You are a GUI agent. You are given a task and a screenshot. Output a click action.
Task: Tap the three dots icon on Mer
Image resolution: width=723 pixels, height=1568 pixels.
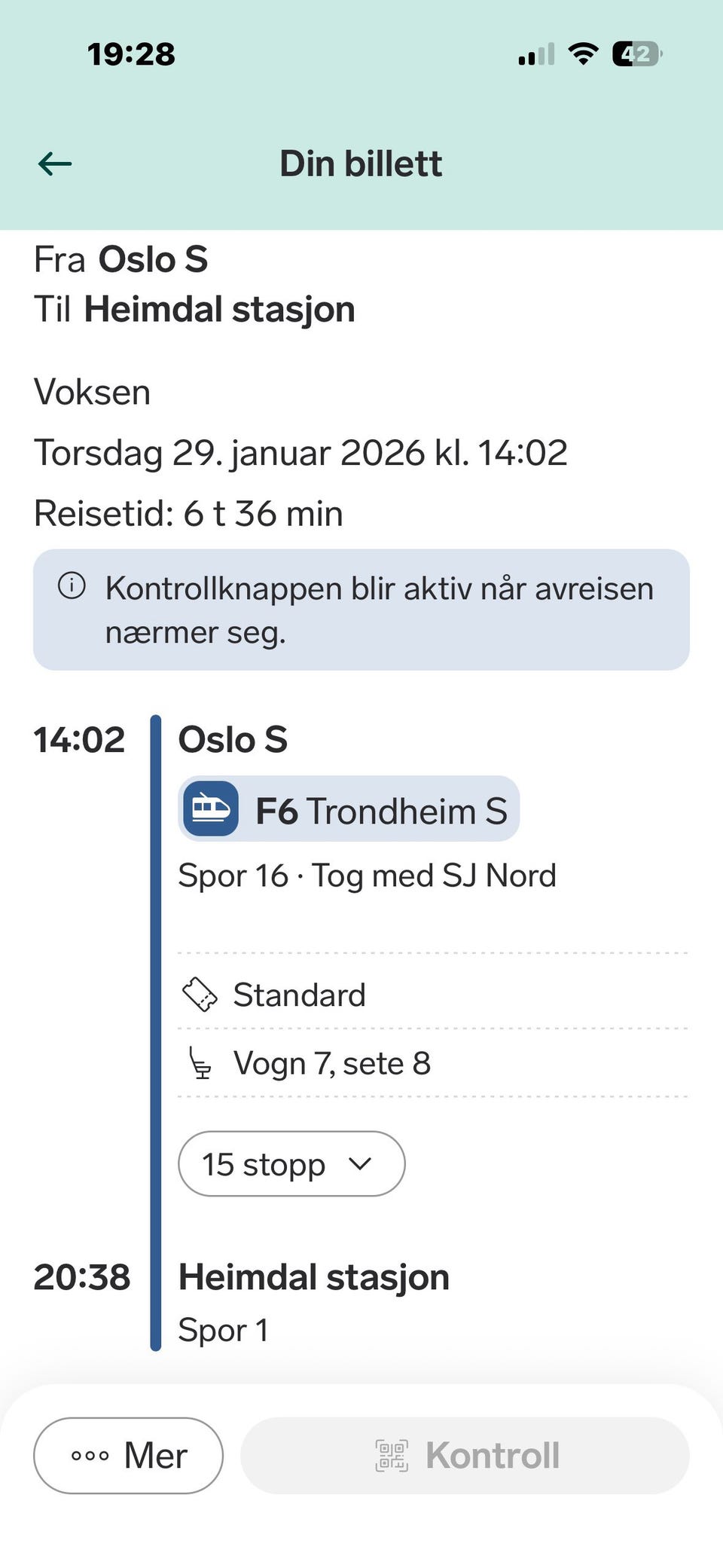pos(90,1456)
